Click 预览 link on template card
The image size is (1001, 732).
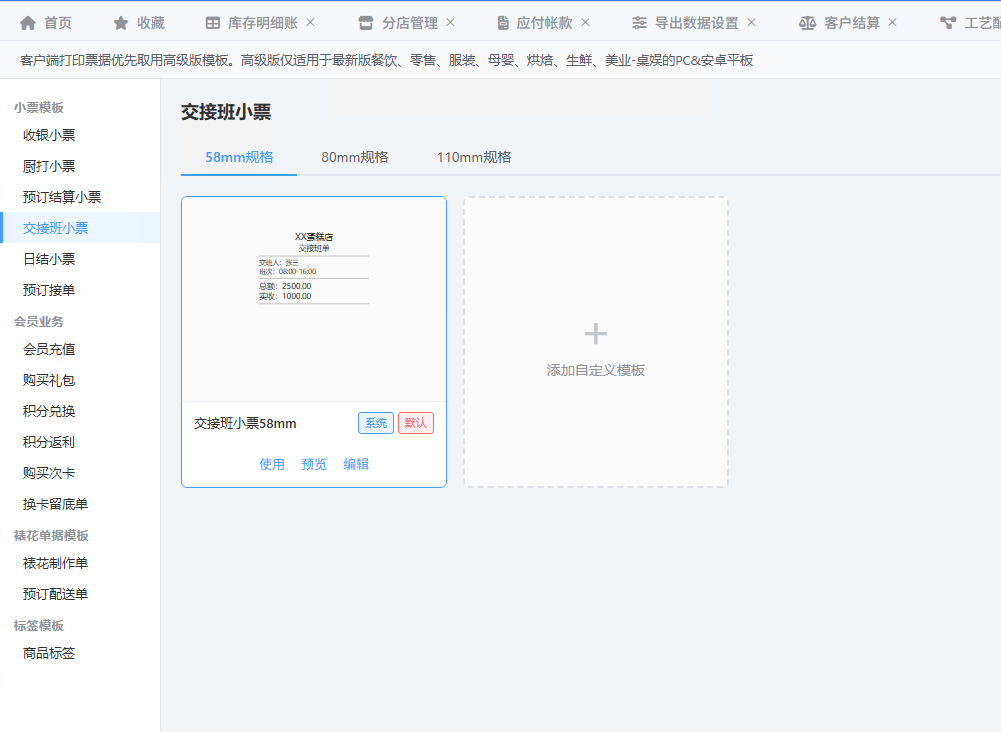click(x=313, y=464)
